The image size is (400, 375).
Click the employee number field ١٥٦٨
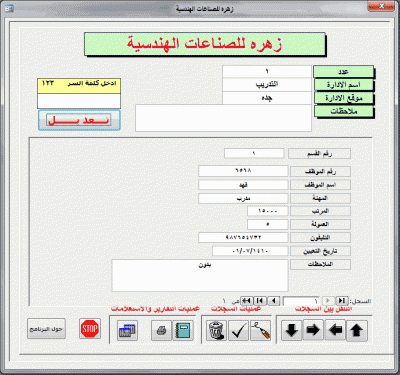click(x=243, y=171)
